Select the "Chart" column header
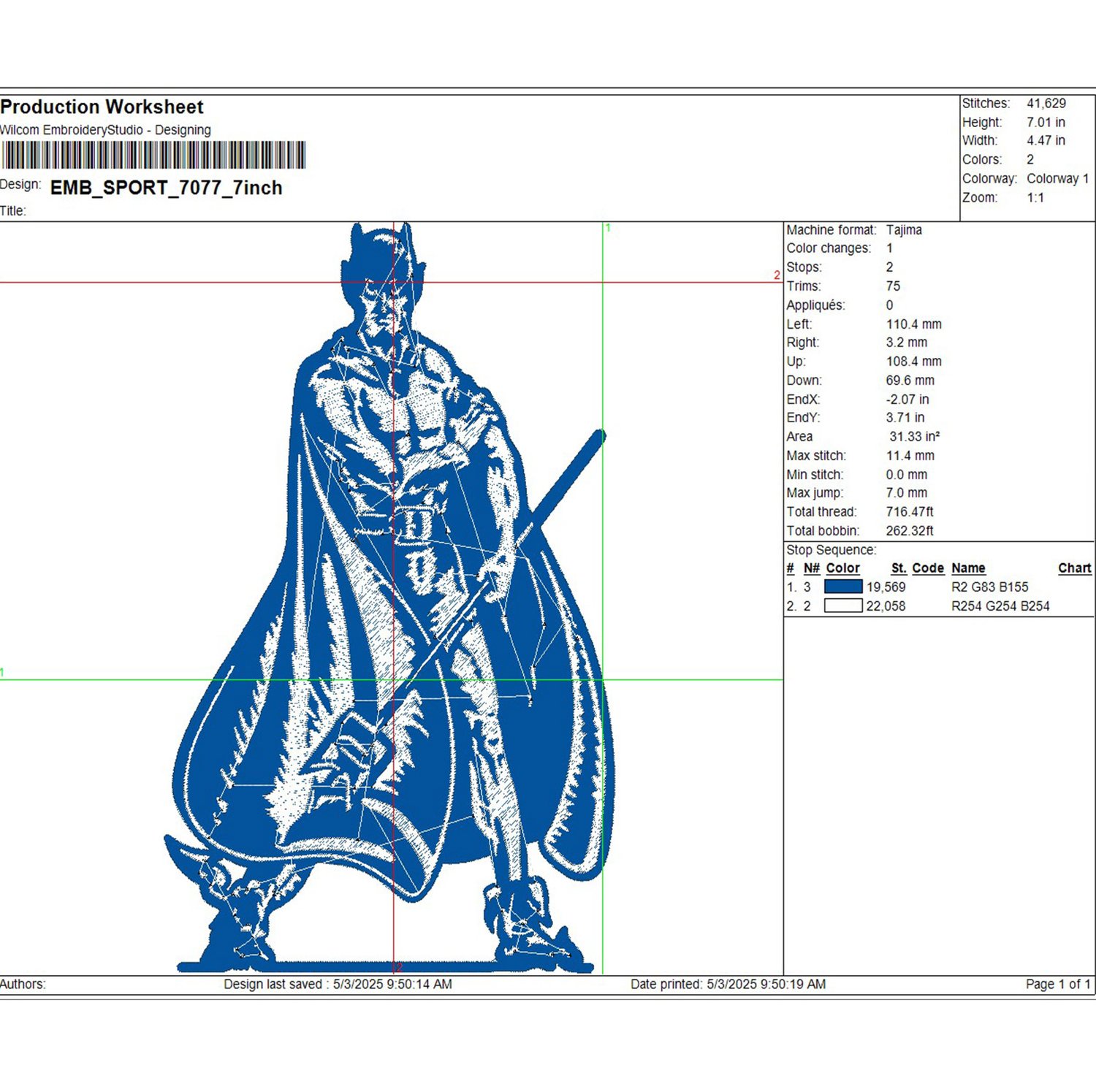This screenshot has width=1096, height=1092. click(x=1075, y=568)
